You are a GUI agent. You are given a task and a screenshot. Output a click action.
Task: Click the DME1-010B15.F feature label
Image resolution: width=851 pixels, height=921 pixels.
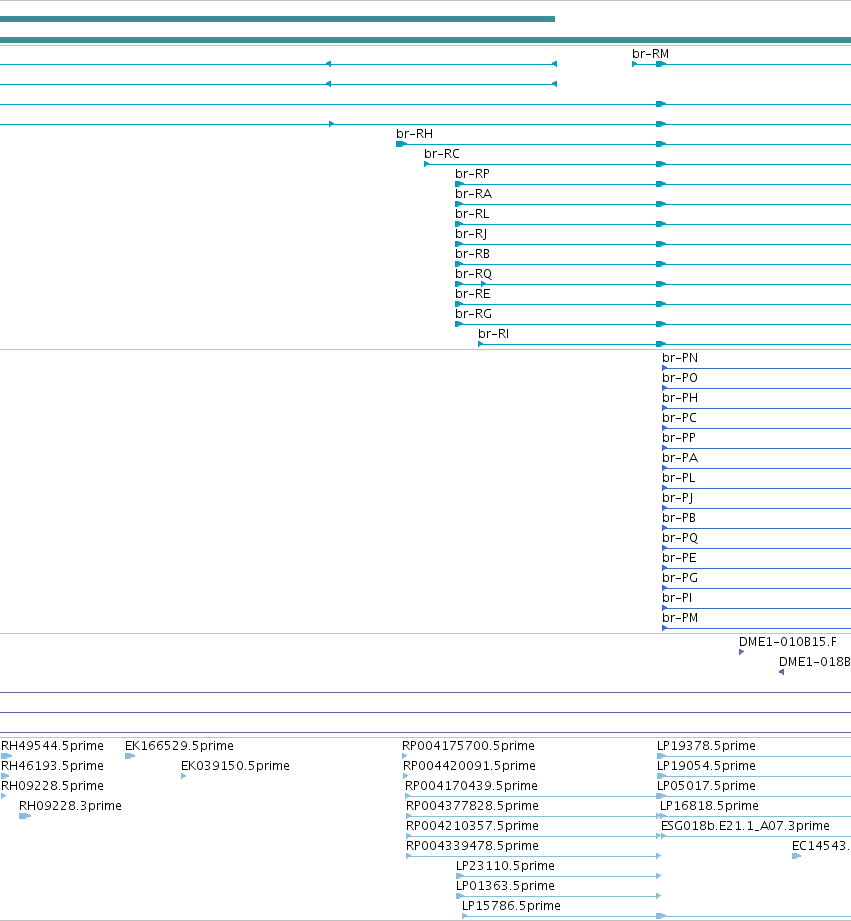pos(788,641)
